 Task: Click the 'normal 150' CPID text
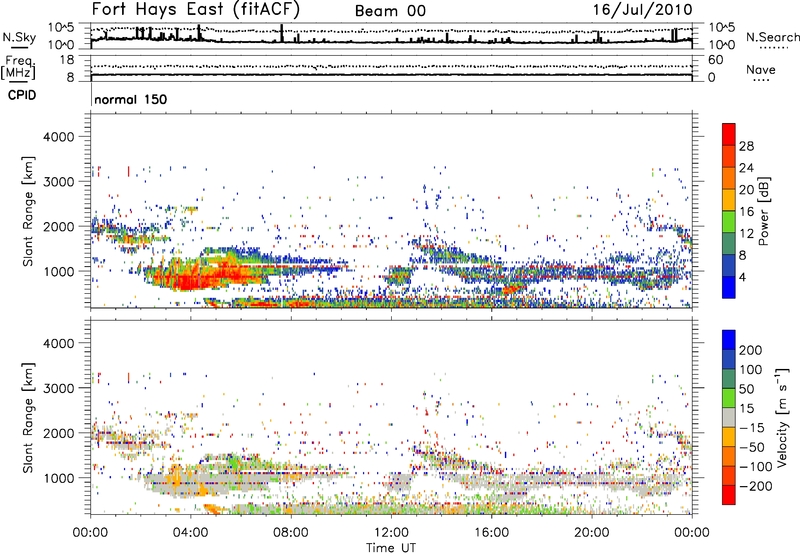click(131, 99)
